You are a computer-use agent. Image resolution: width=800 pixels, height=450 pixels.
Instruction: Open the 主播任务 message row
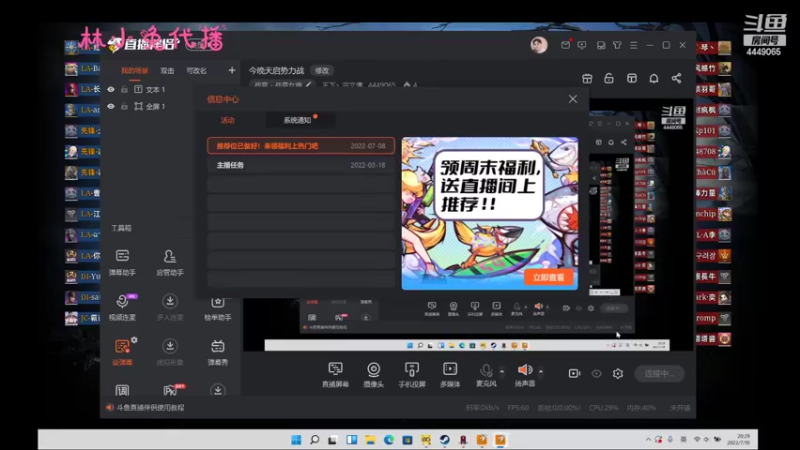[301, 165]
